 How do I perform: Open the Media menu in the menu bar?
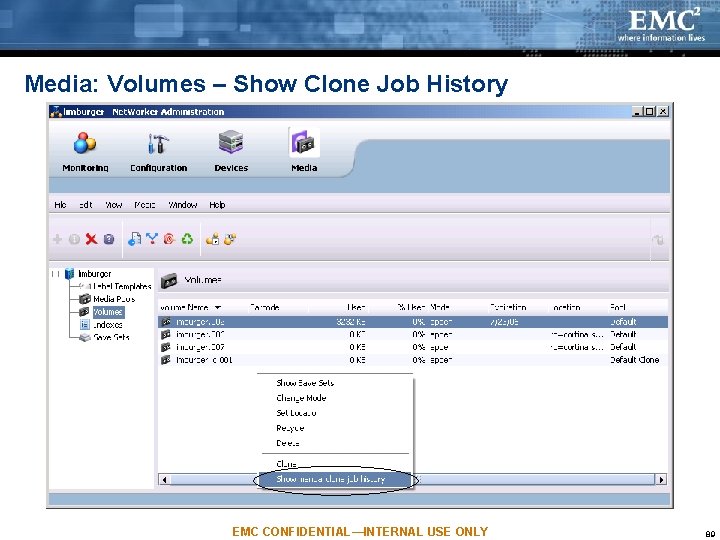pyautogui.click(x=145, y=205)
